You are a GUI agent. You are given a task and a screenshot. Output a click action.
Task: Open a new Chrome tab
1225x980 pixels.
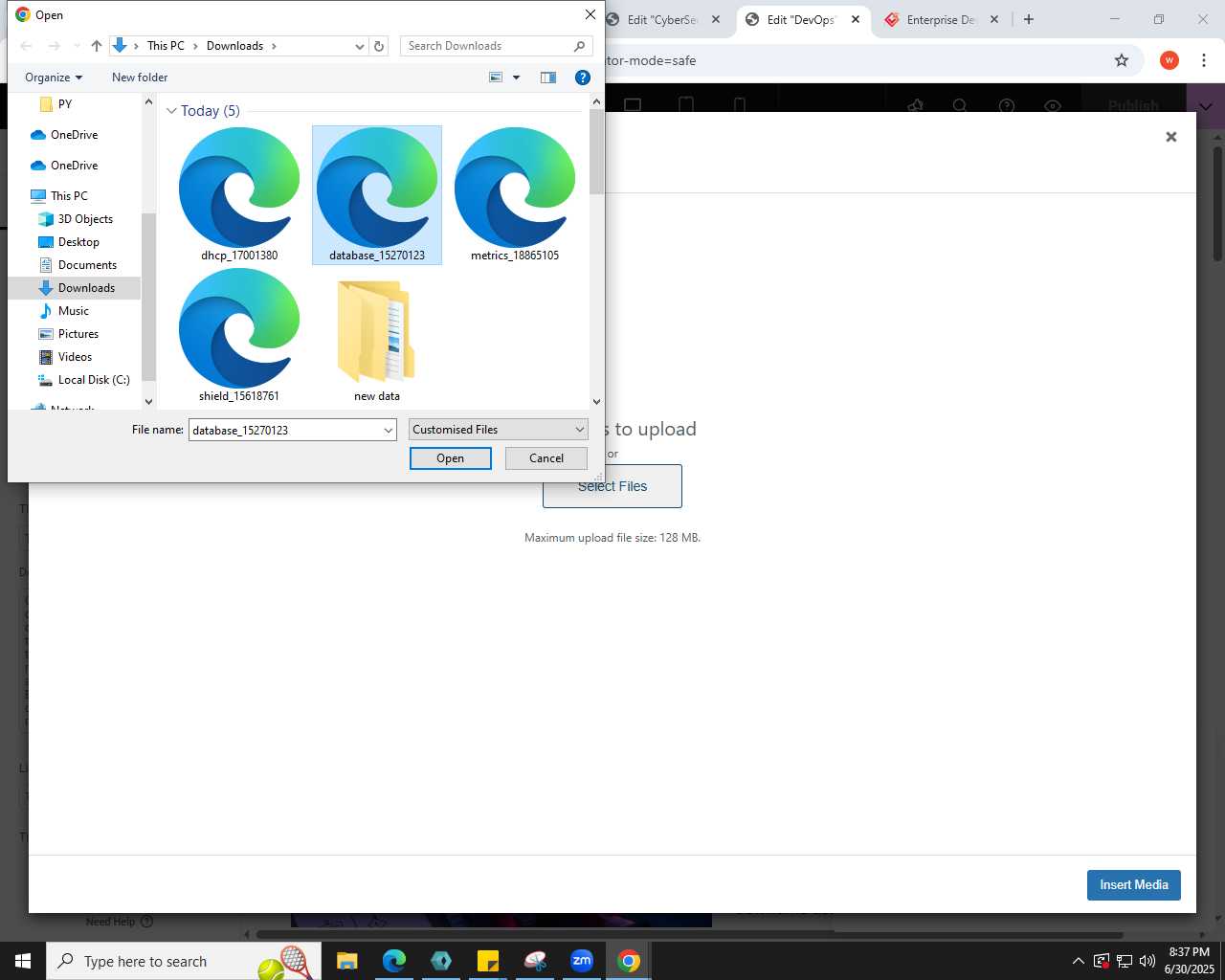click(x=1029, y=19)
